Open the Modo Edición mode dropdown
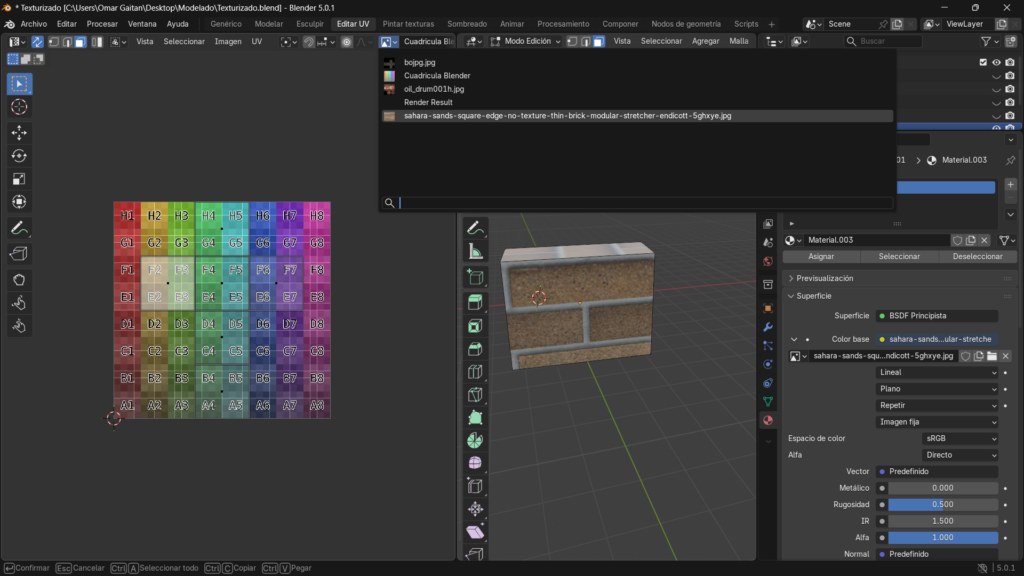This screenshot has height=576, width=1024. point(526,42)
